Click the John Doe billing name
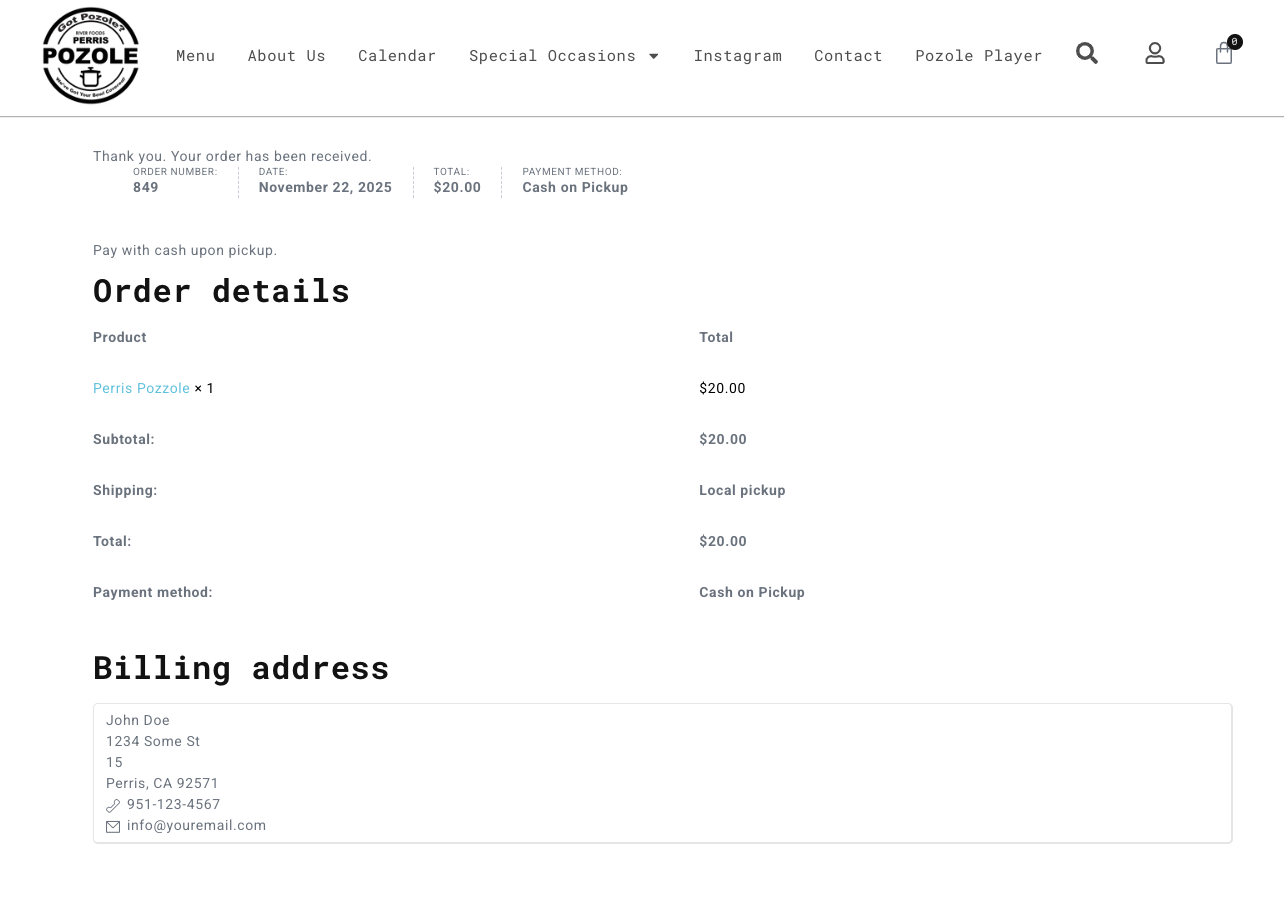The image size is (1284, 899). tap(138, 720)
